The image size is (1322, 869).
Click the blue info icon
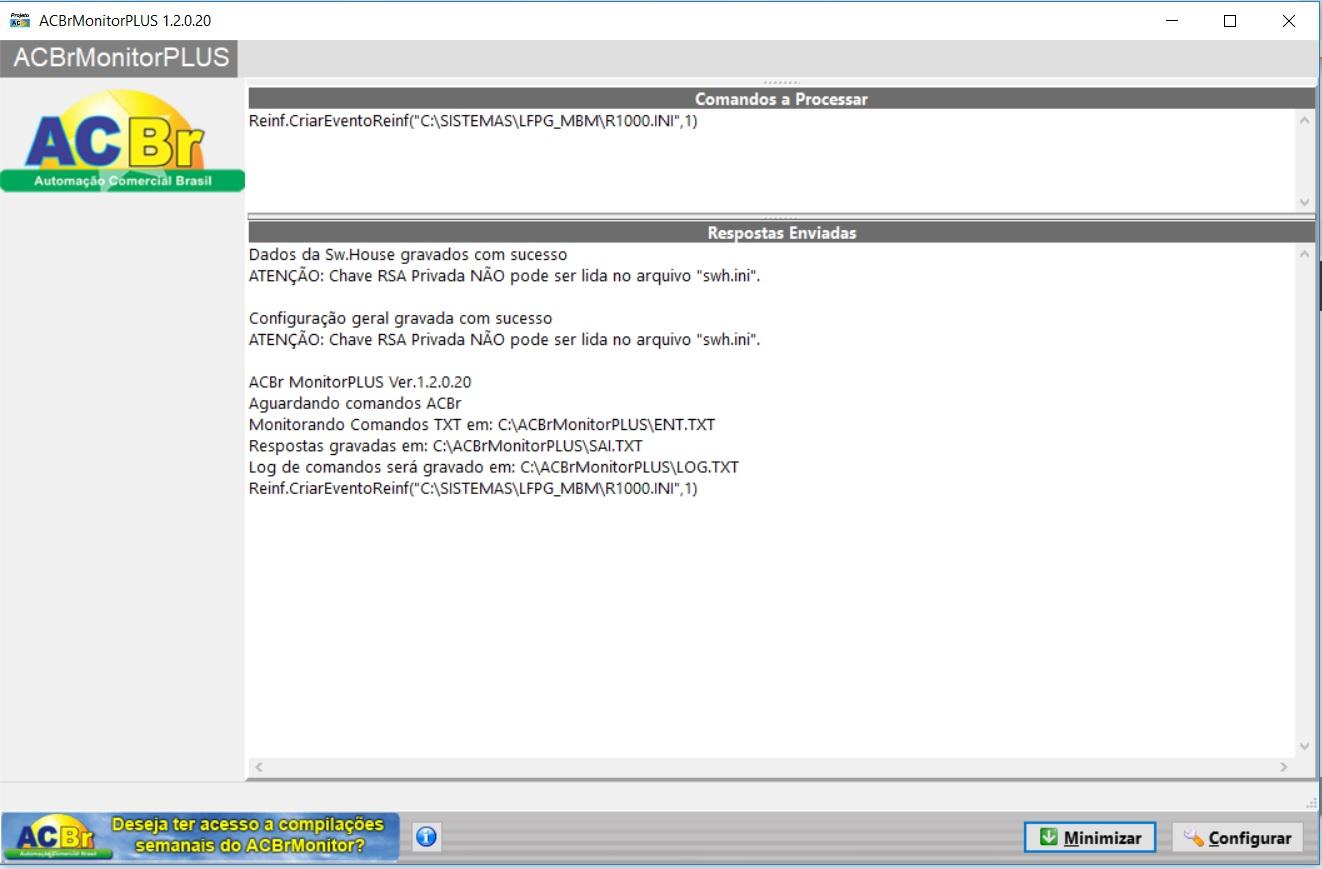427,837
